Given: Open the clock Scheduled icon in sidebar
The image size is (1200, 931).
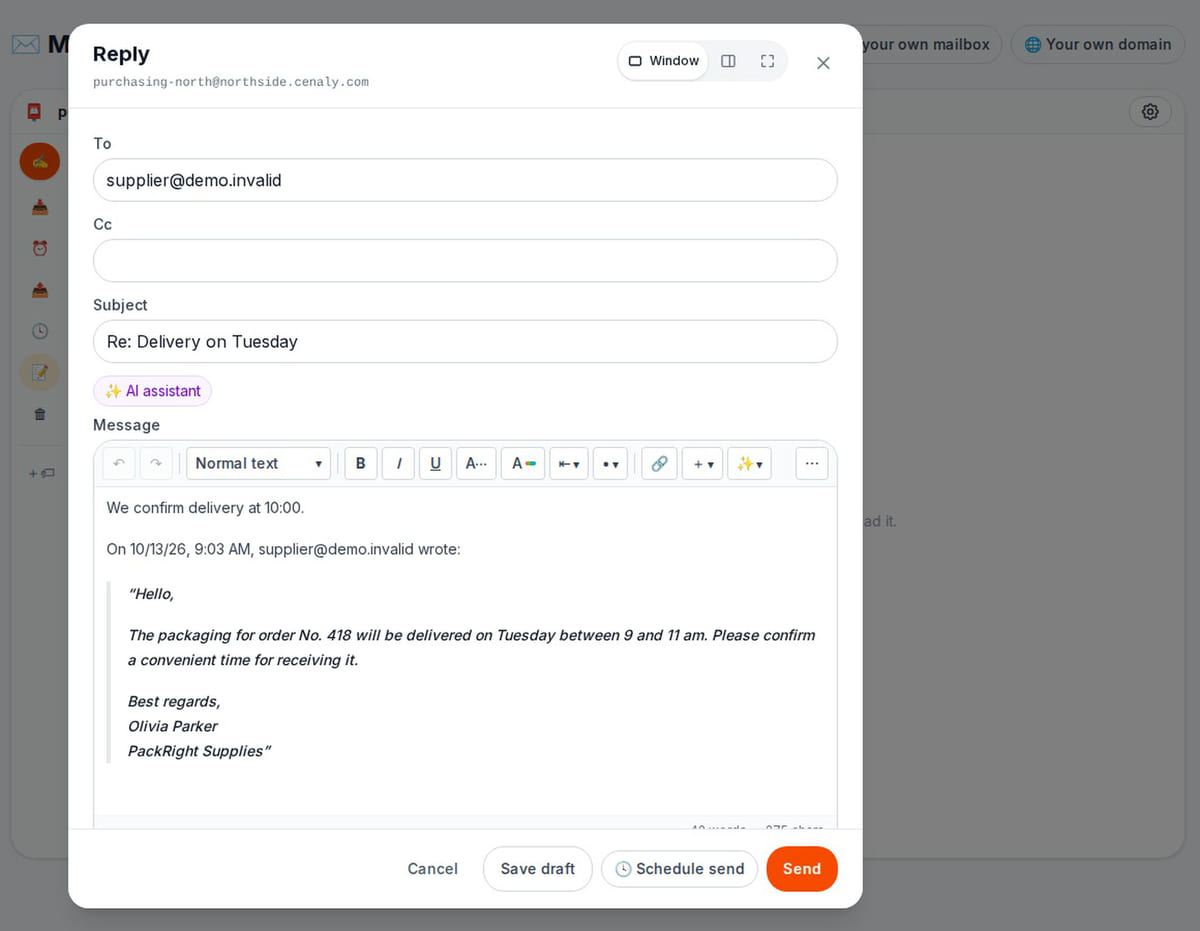Looking at the screenshot, I should (40, 331).
